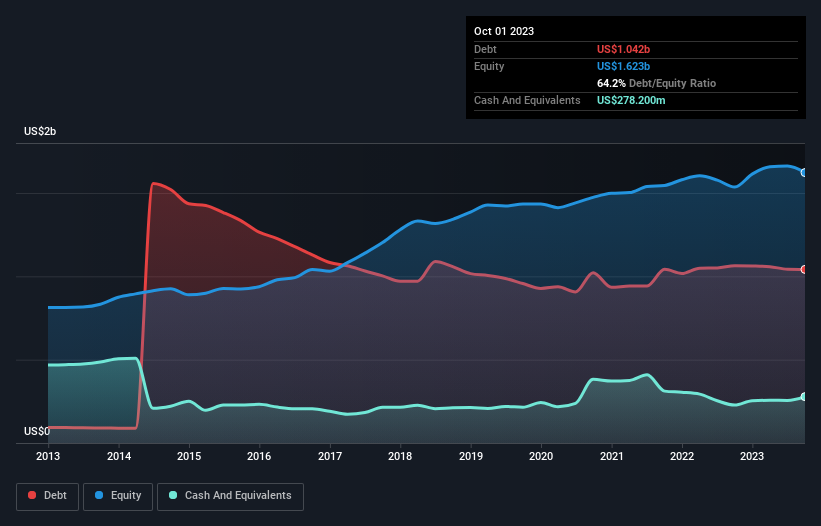This screenshot has height=526, width=821.
Task: Toggle the Equity series legend button
Action: 118,496
